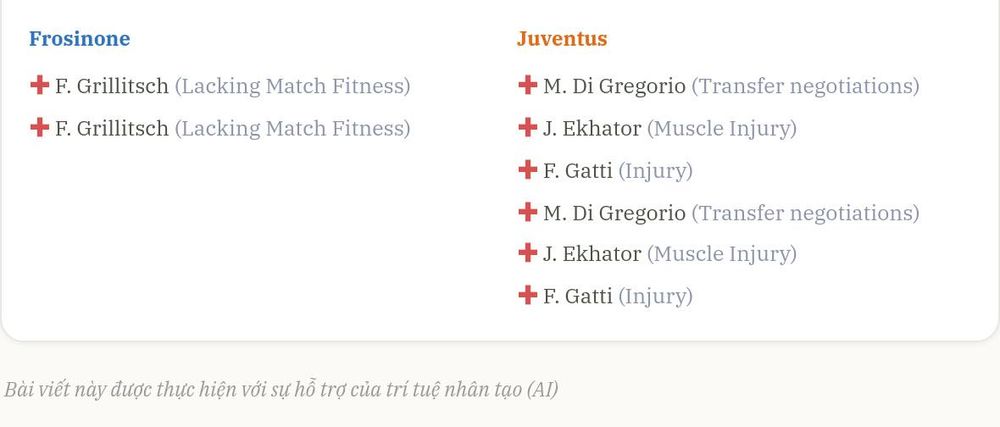
Task: Click the AI assistance disclaimer footer text
Action: [281, 389]
